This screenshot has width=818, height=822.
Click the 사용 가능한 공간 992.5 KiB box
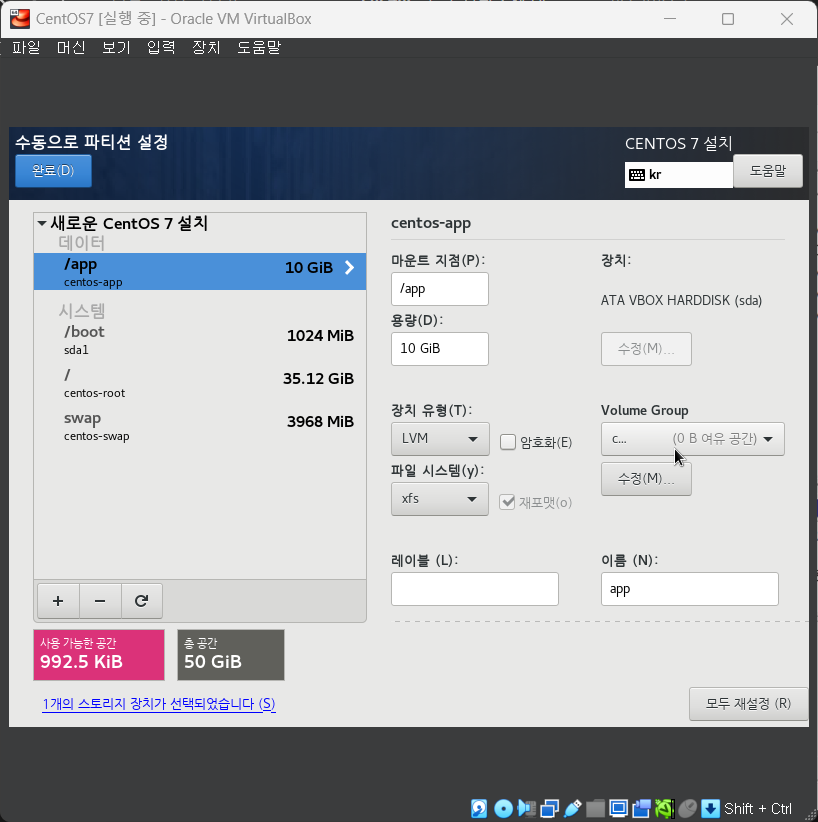pos(99,655)
